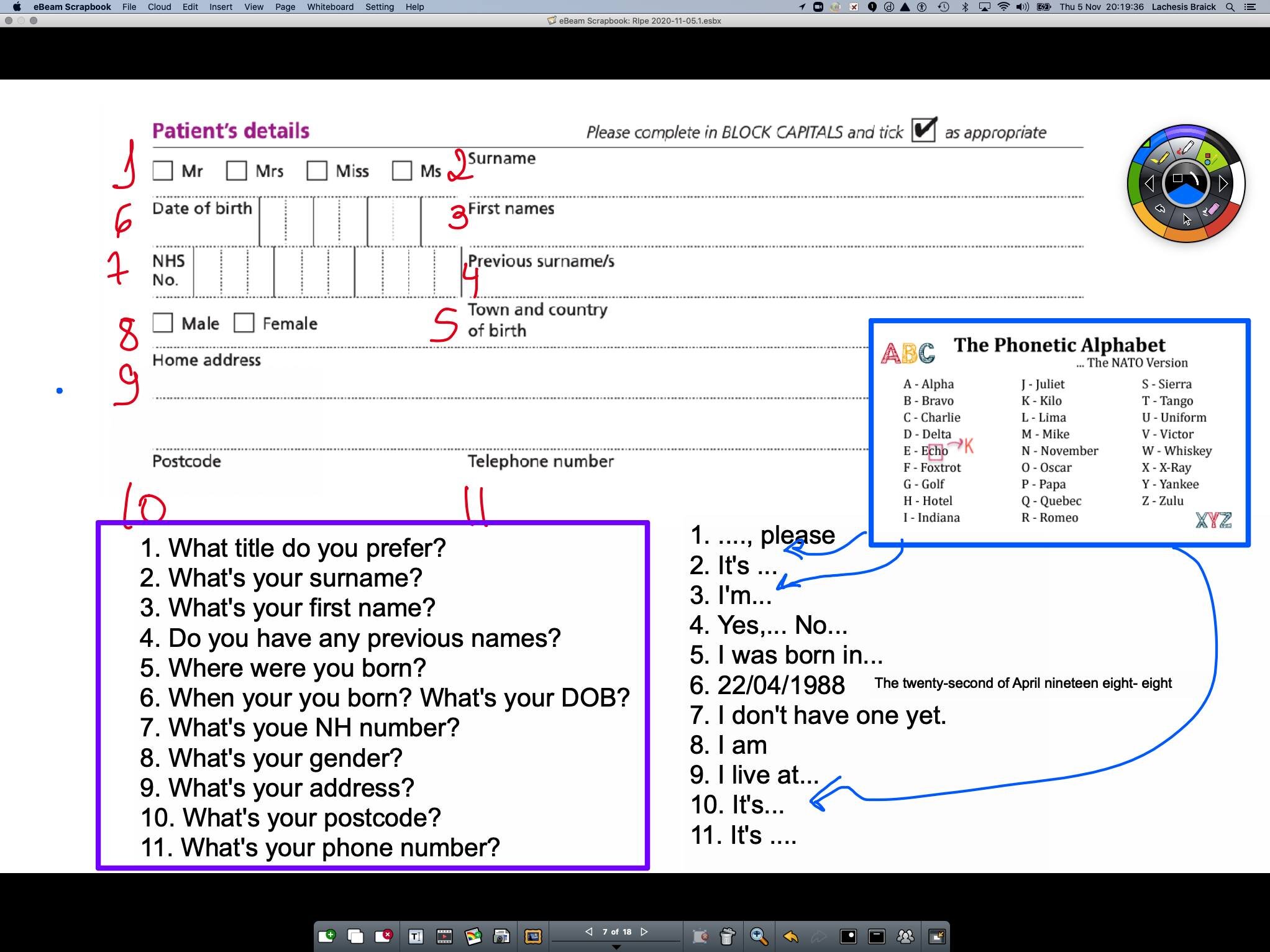
Task: Click the wheel's left triangle for previous page
Action: pyautogui.click(x=1149, y=183)
